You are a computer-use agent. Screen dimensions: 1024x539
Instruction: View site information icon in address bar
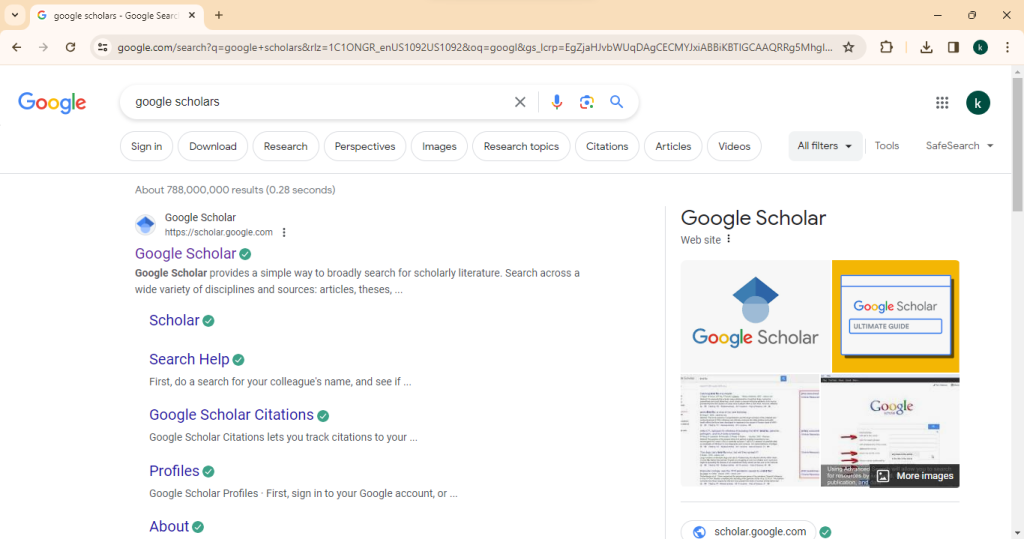pyautogui.click(x=103, y=47)
